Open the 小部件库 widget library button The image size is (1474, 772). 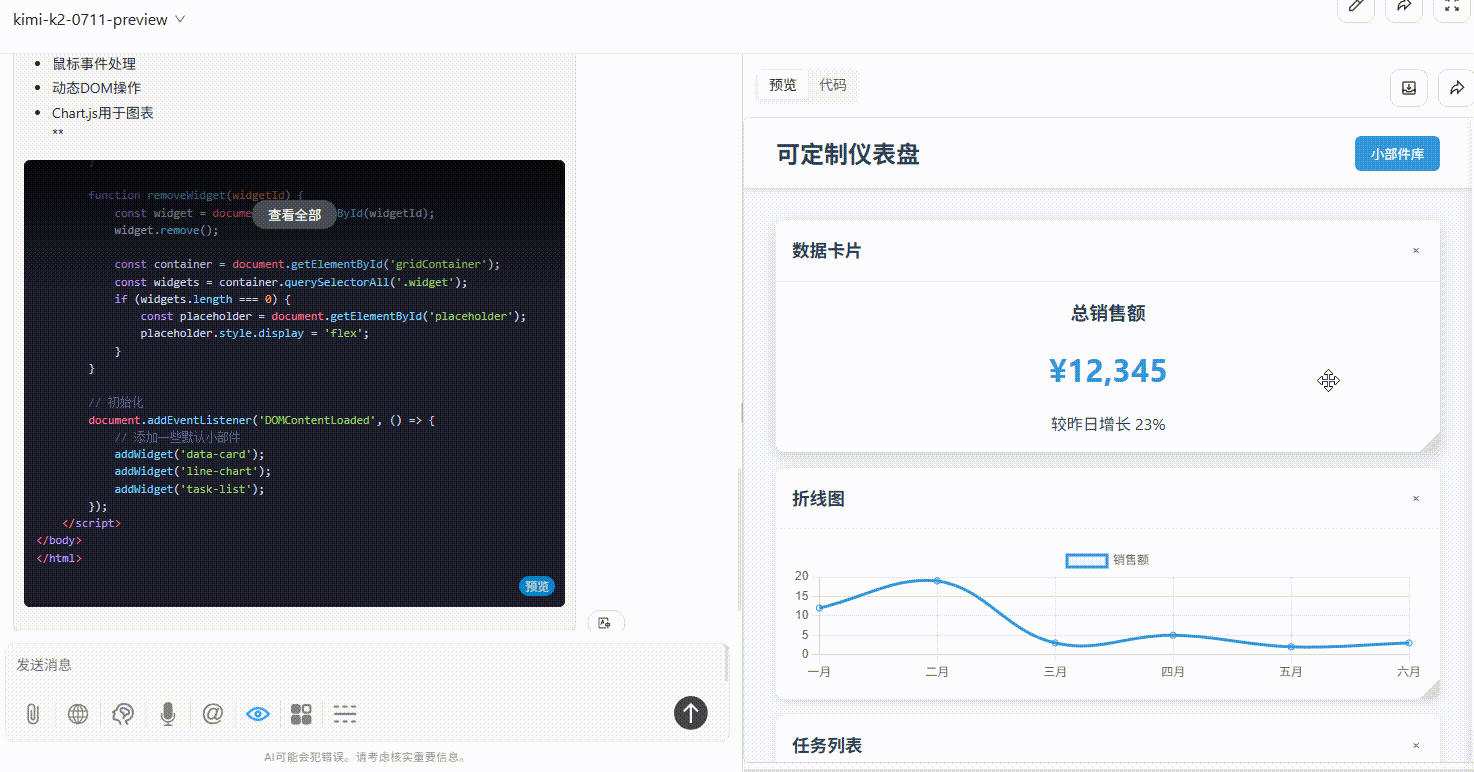click(1397, 154)
